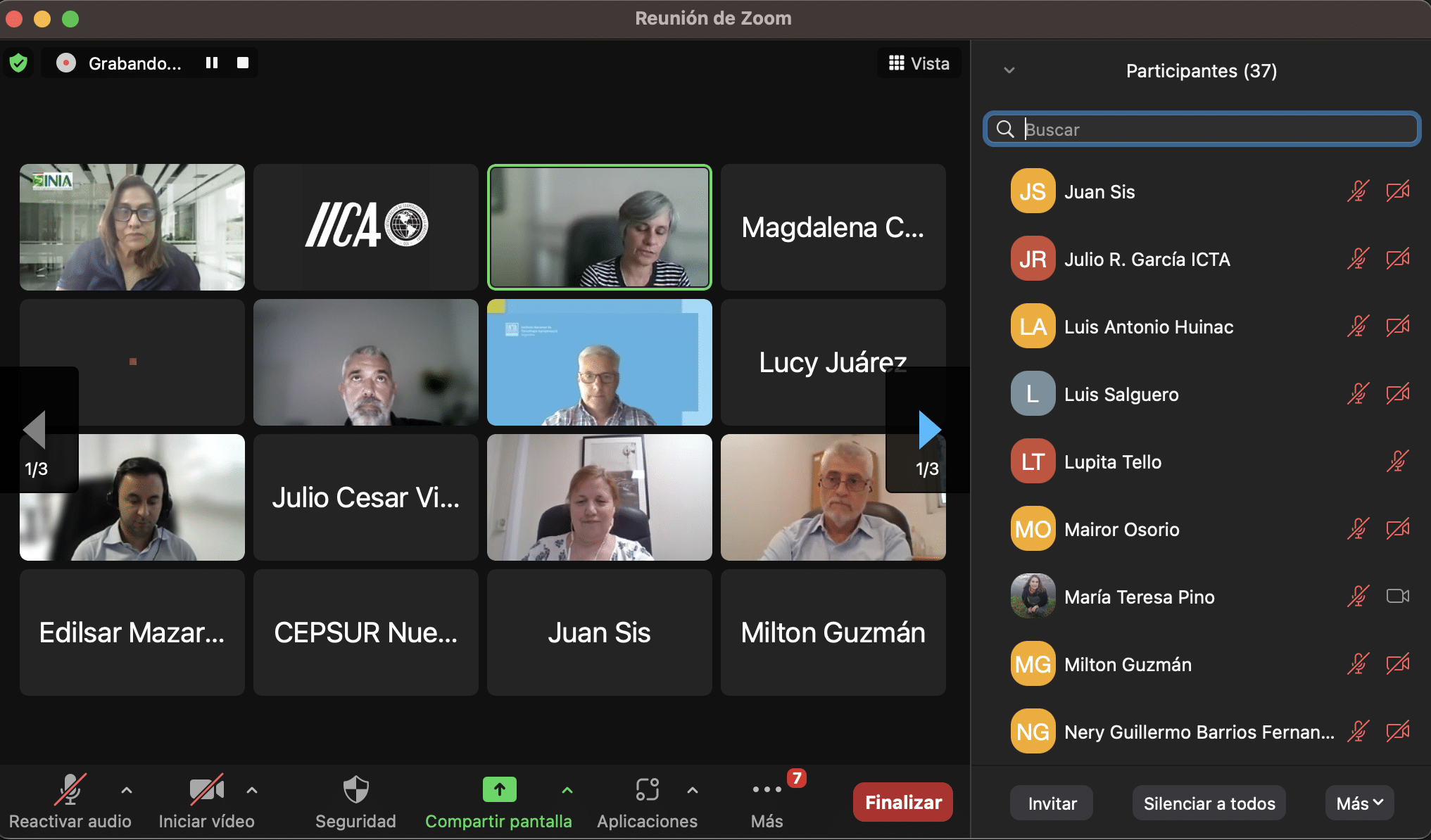Toggle Iniciar vídeo camera on

206,790
